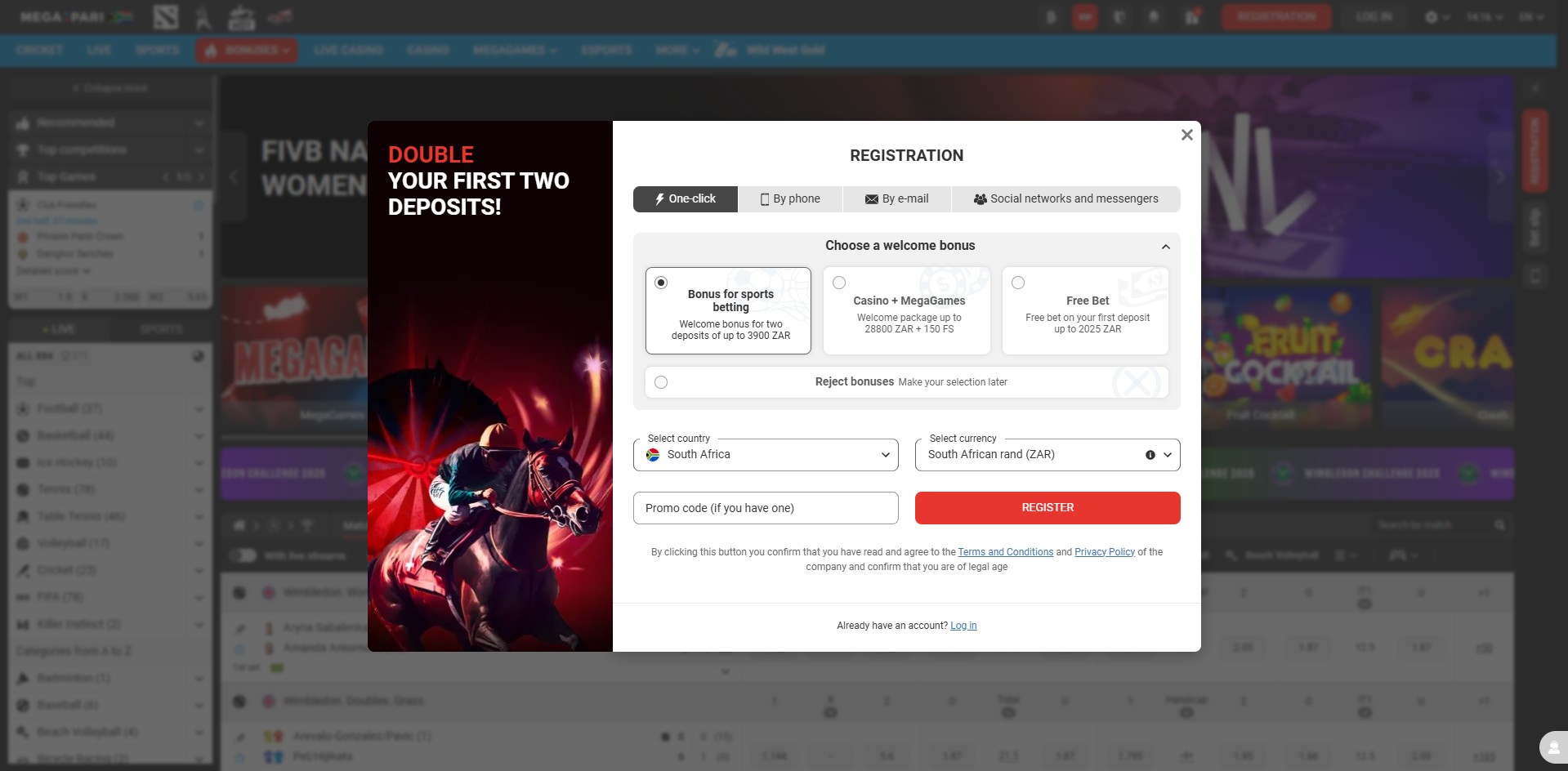Collapse the Choose a welcome bonus section
1568x771 pixels.
click(x=1166, y=246)
